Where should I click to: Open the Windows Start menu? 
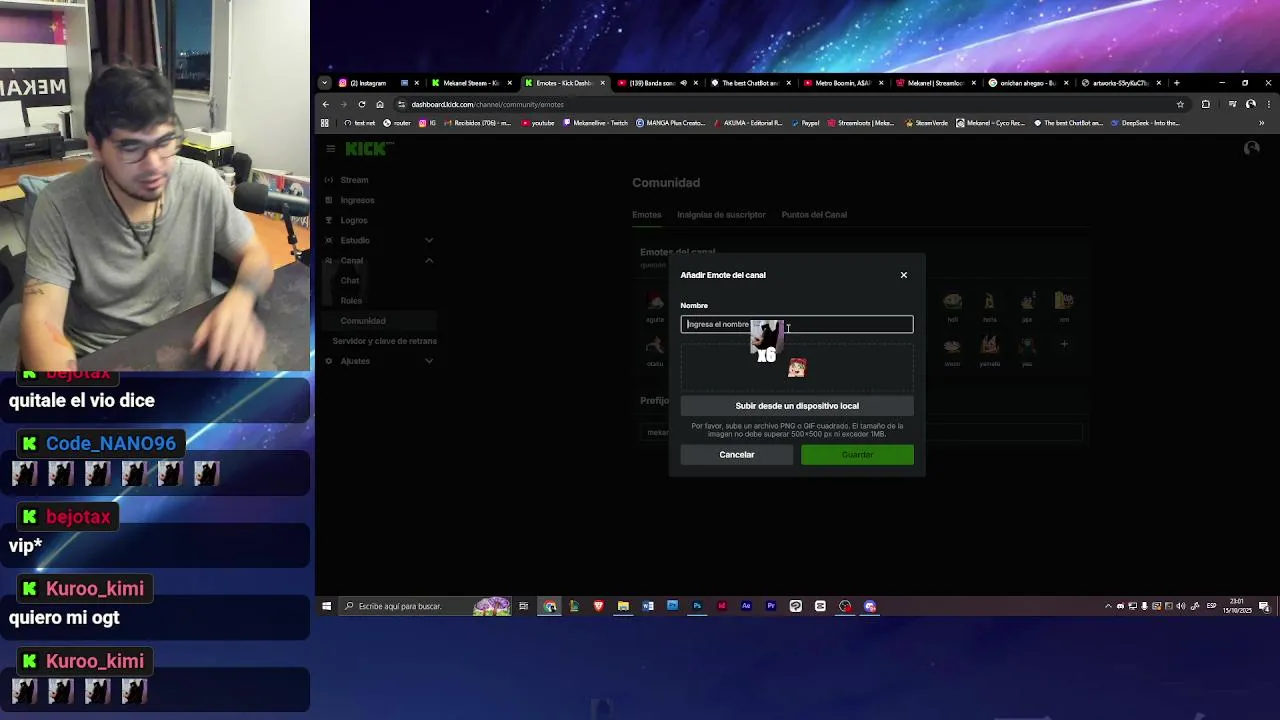[x=326, y=606]
